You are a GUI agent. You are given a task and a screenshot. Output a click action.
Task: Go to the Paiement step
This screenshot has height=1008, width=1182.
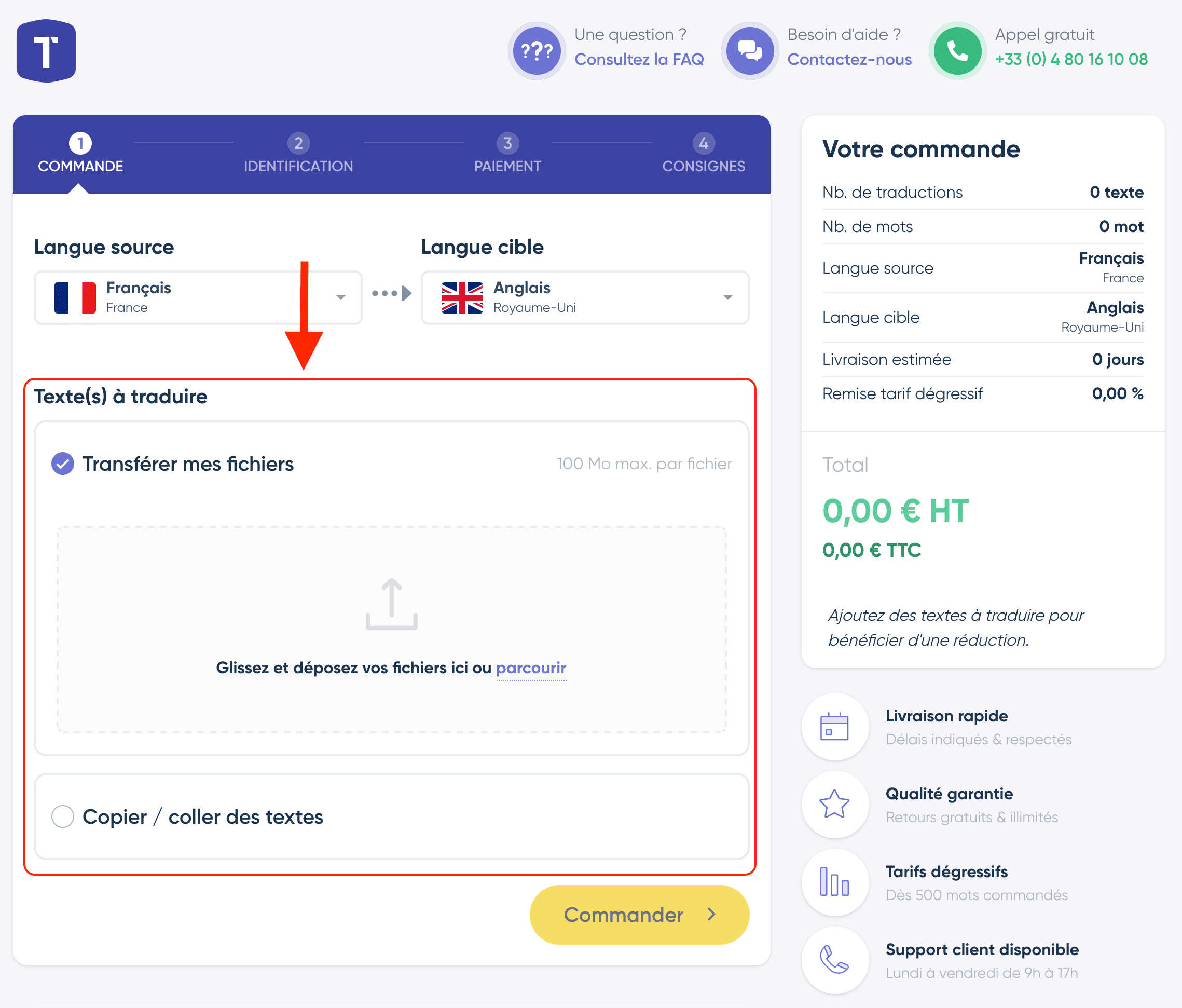[507, 154]
